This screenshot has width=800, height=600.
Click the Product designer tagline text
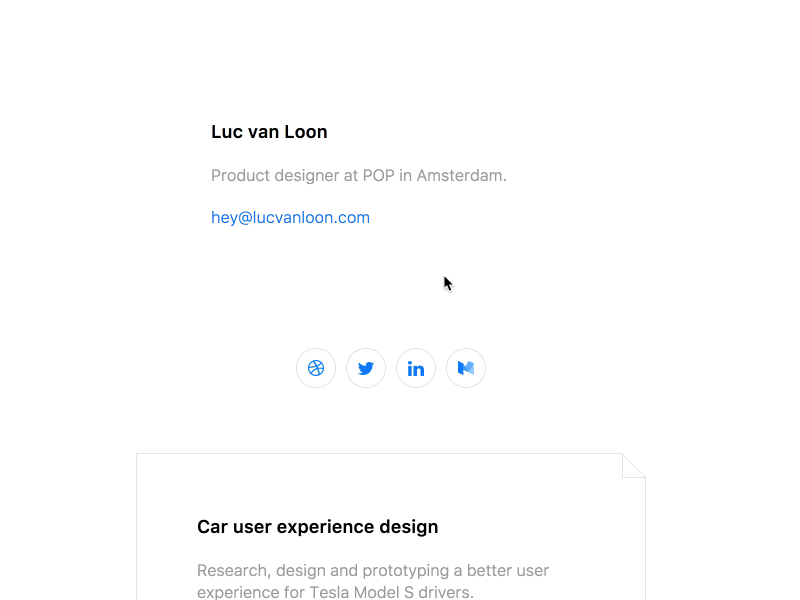point(358,175)
